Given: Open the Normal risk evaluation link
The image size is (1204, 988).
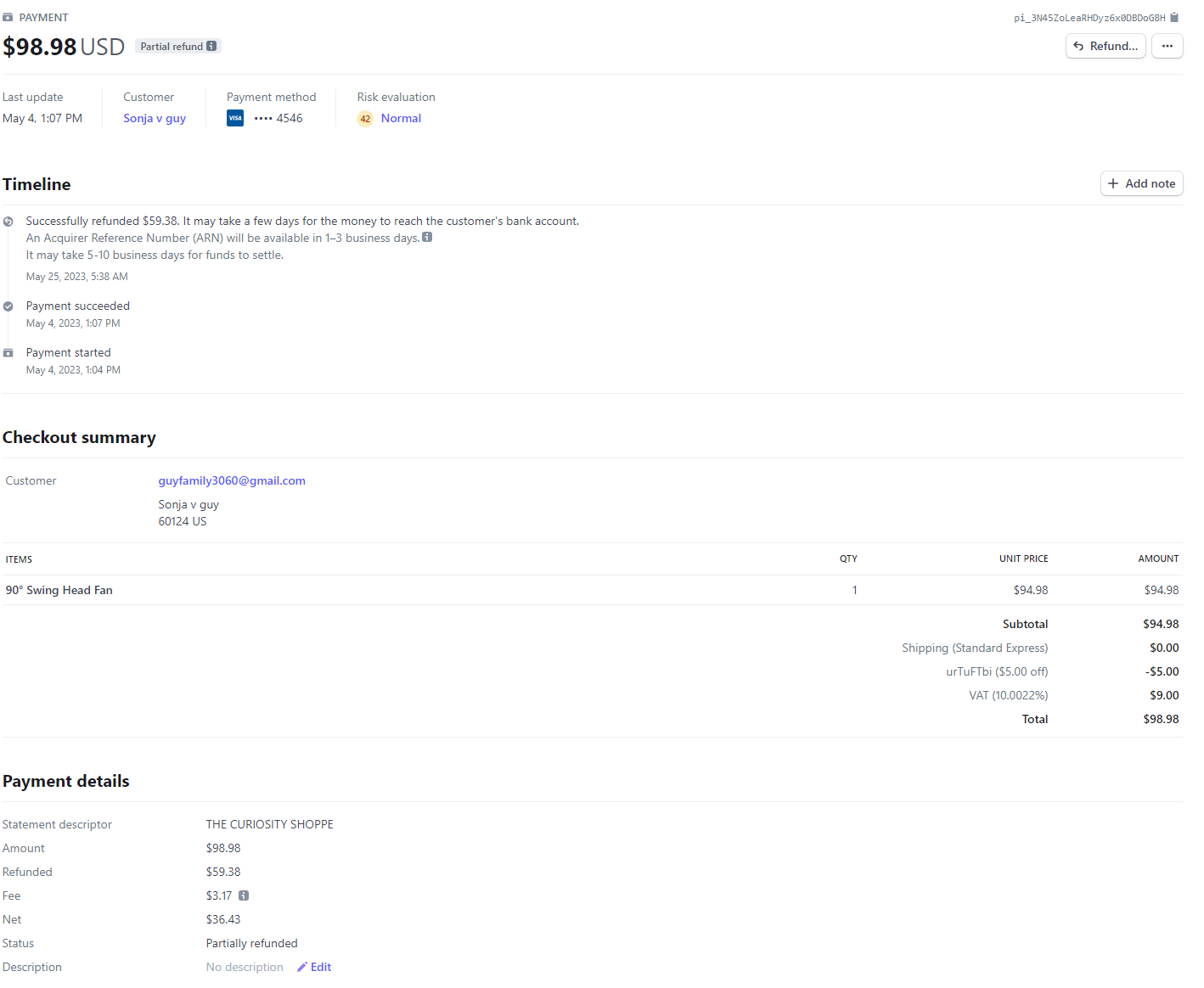Looking at the screenshot, I should [401, 119].
